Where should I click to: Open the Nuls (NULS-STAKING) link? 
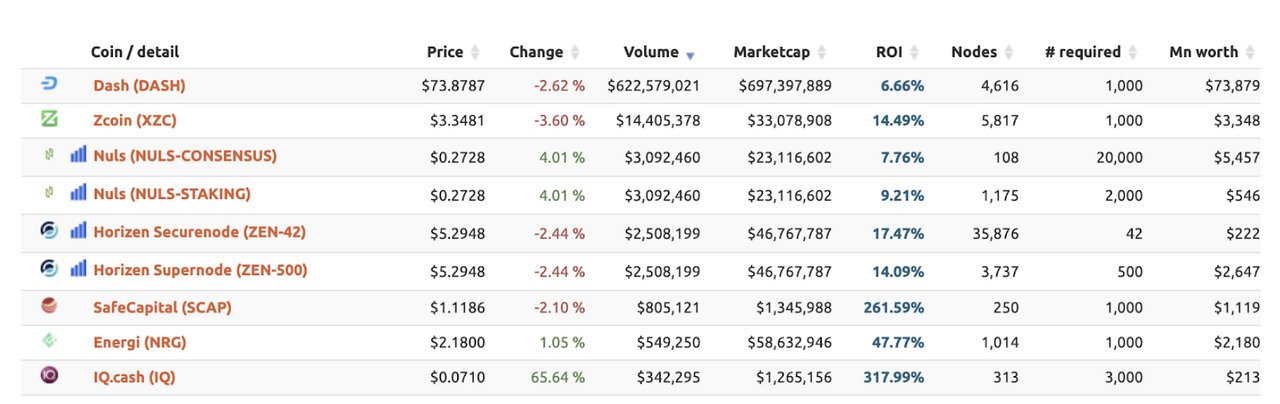coord(172,193)
